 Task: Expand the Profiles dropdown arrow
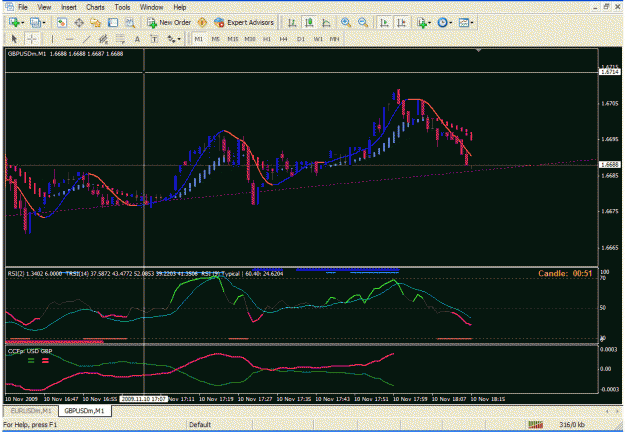[x=44, y=23]
